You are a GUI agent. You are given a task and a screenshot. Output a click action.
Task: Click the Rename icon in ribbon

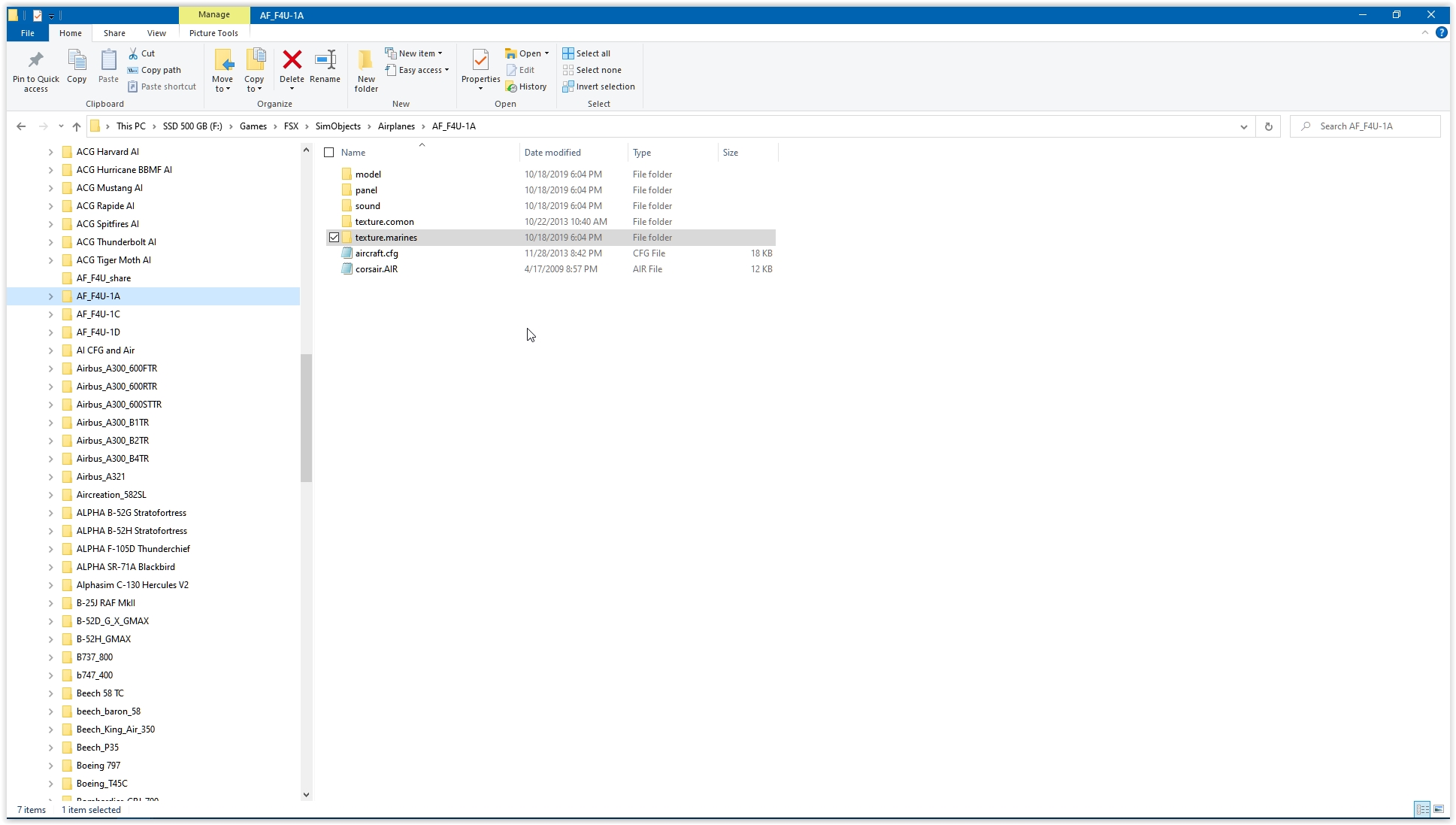(325, 60)
